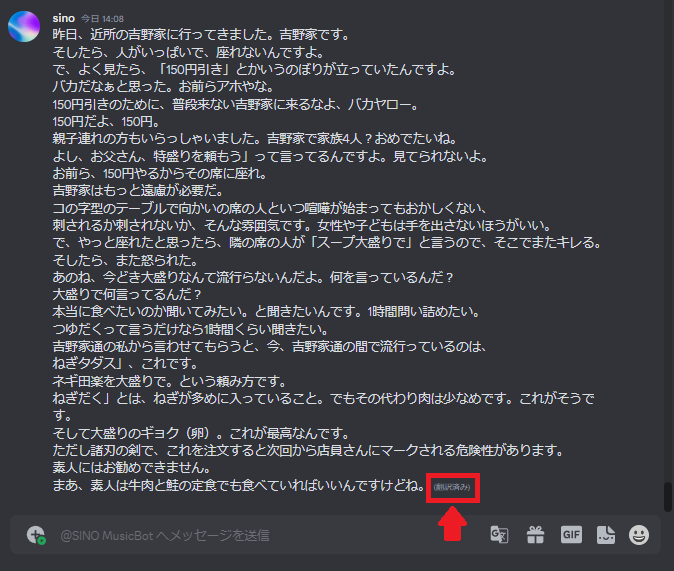The height and width of the screenshot is (571, 674).
Task: Click the line 吉野家はもっと遠慮が必要だ。
Action: [x=138, y=190]
